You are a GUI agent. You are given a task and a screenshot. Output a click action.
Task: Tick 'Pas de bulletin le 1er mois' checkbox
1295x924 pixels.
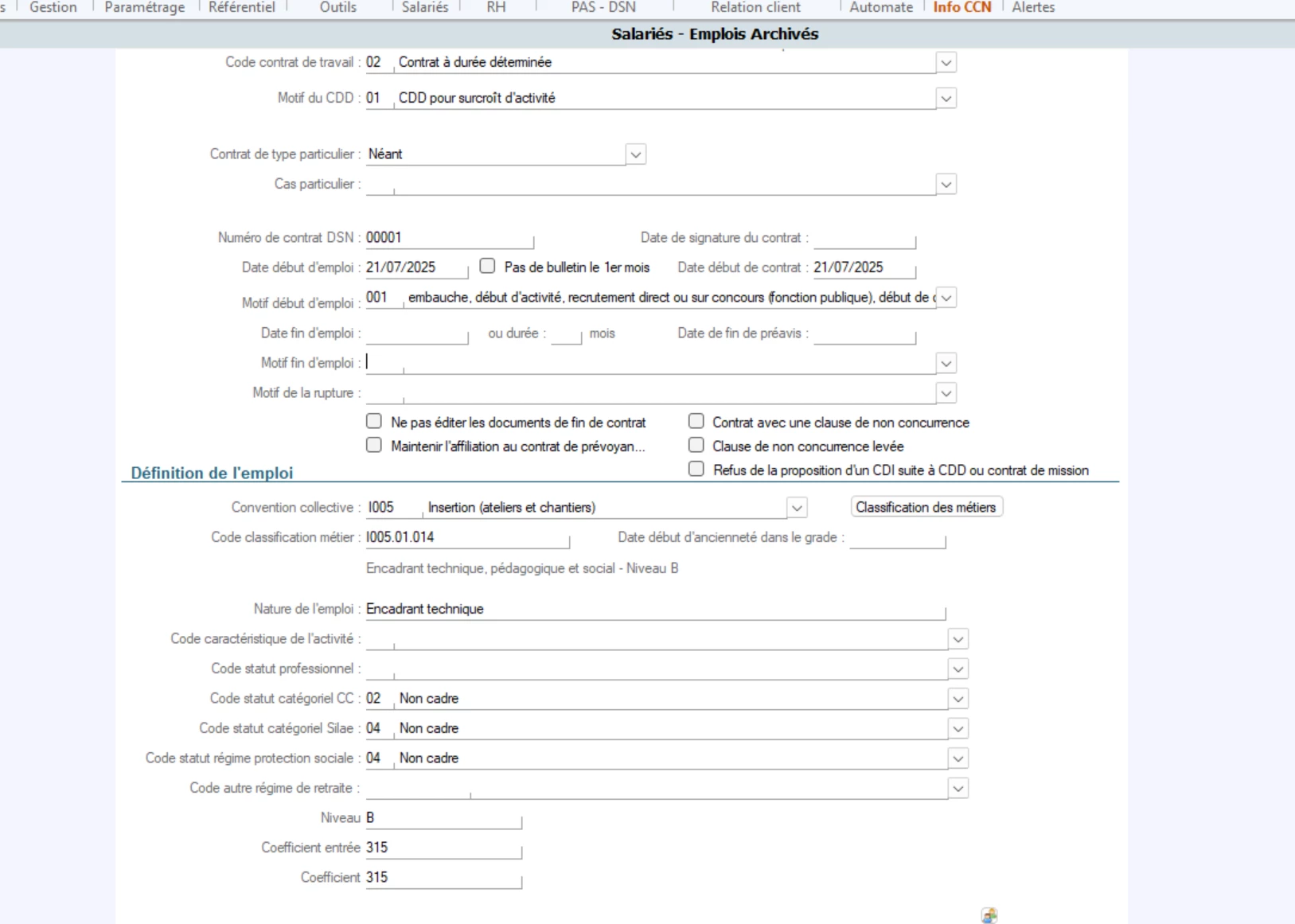[487, 266]
